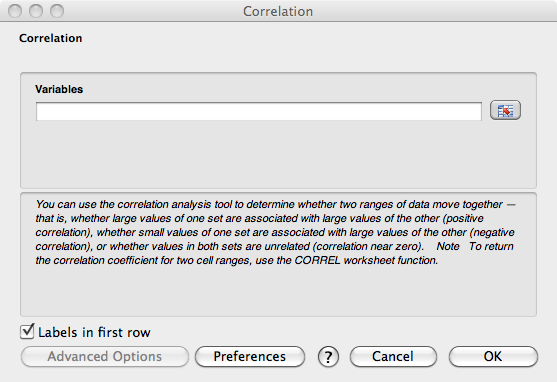
Task: Open the cell range selector icon
Action: [505, 111]
